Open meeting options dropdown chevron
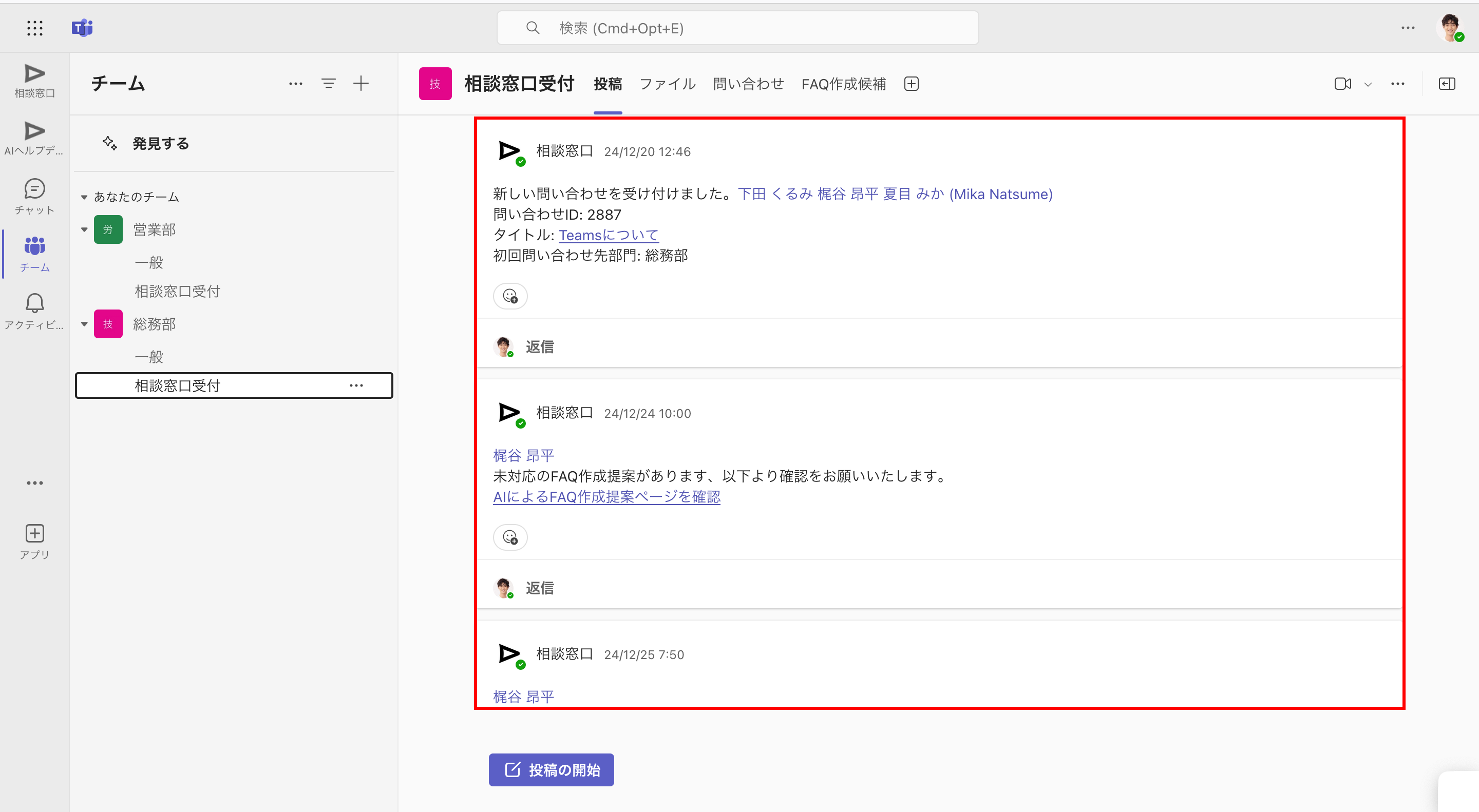The image size is (1479, 812). [x=1368, y=84]
